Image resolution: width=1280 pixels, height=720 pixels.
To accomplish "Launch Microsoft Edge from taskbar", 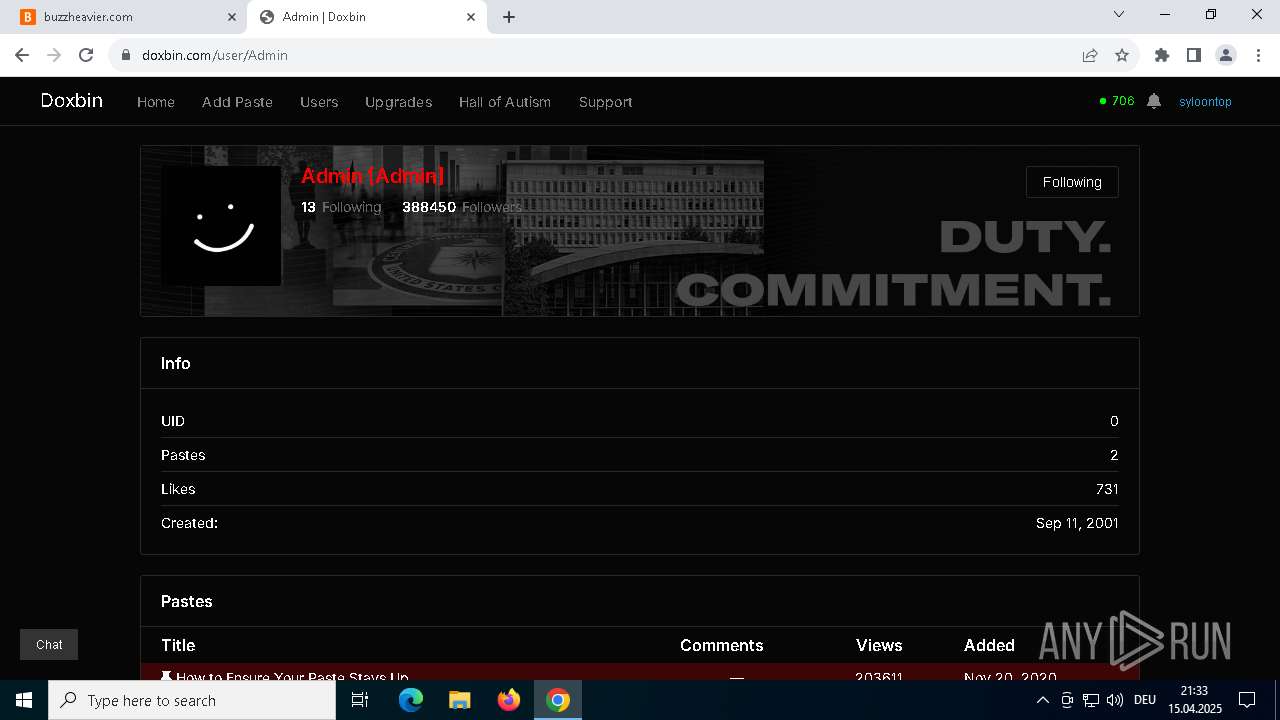I will click(411, 700).
